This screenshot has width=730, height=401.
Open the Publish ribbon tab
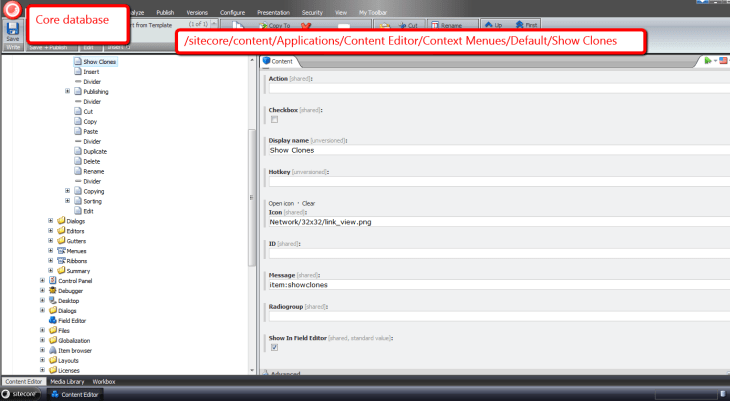(x=165, y=13)
